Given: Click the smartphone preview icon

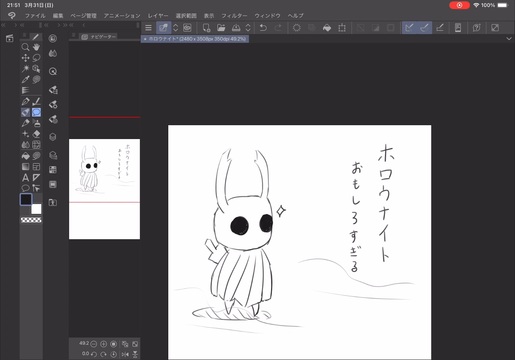Looking at the screenshot, I should pos(458,28).
